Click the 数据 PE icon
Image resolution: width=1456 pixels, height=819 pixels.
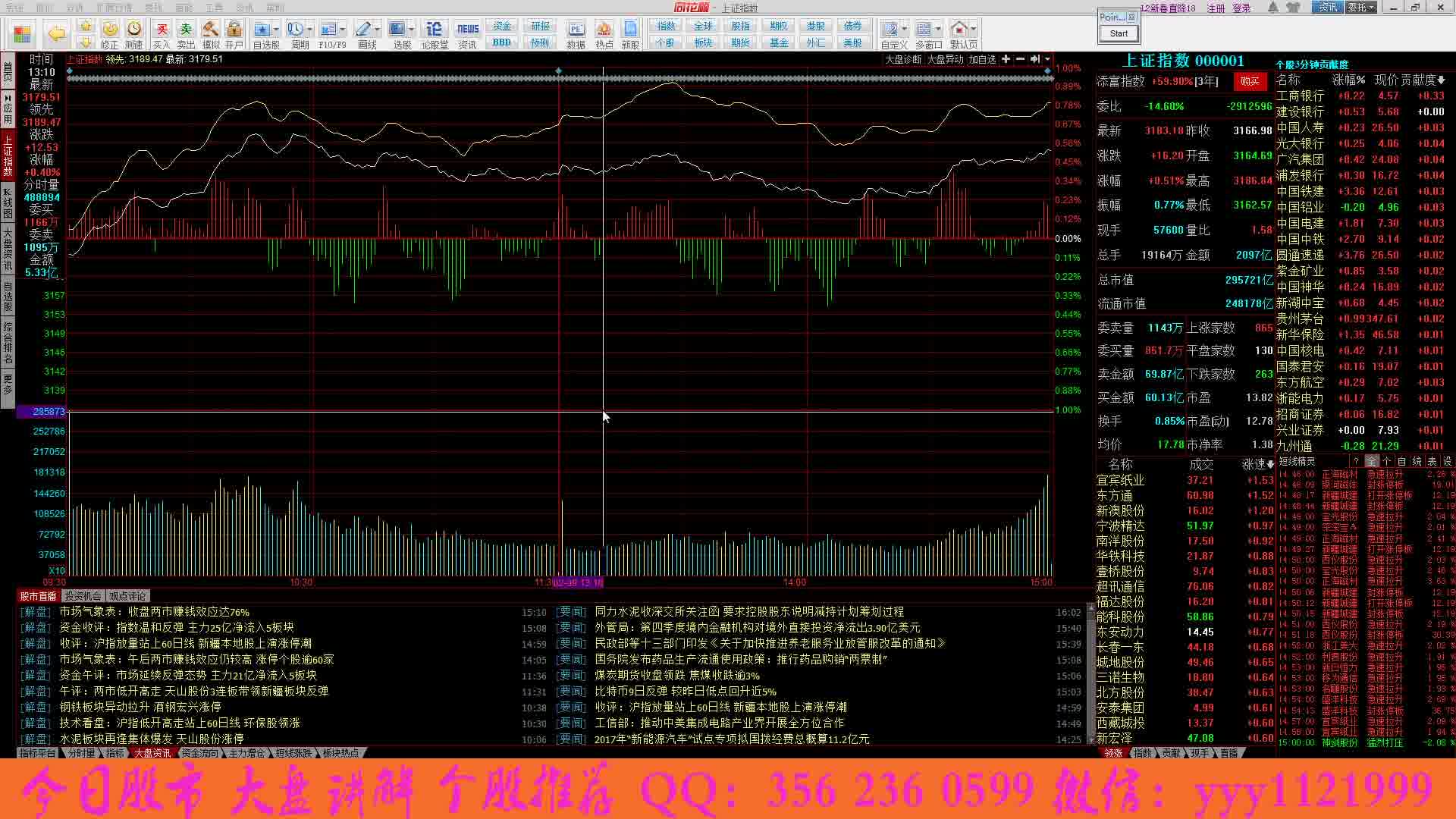(x=576, y=29)
